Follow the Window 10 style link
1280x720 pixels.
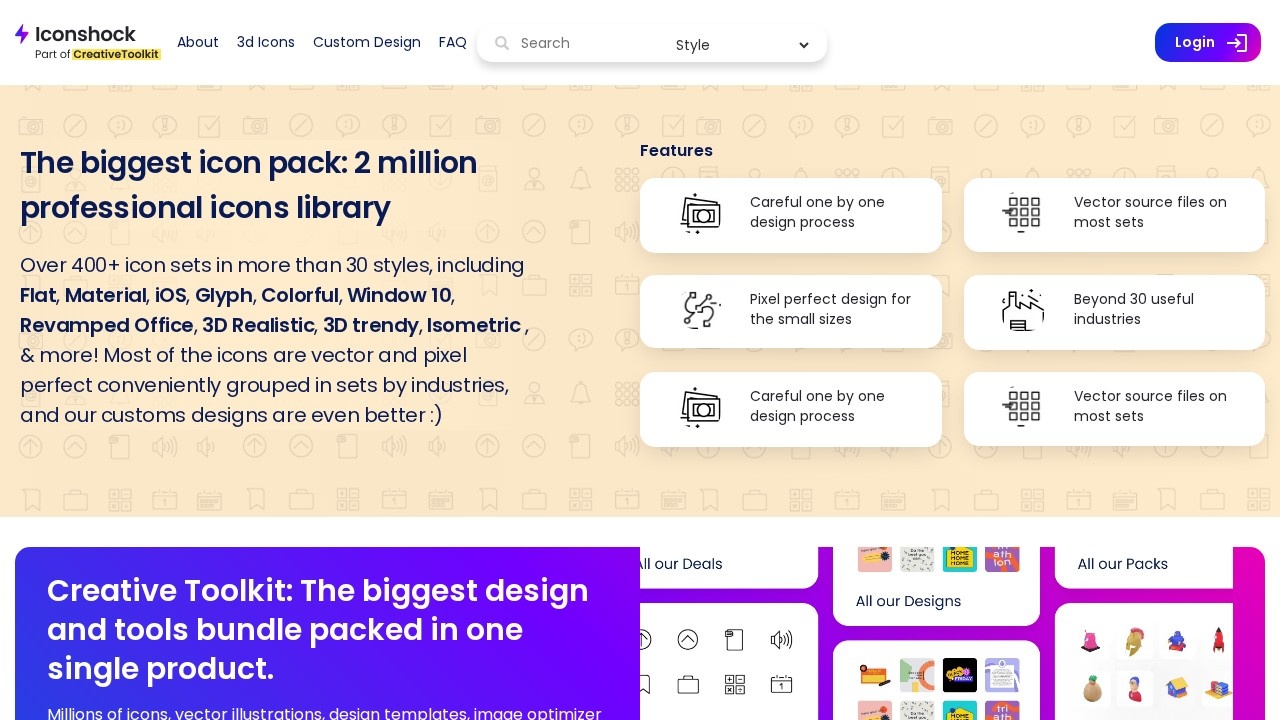click(400, 295)
